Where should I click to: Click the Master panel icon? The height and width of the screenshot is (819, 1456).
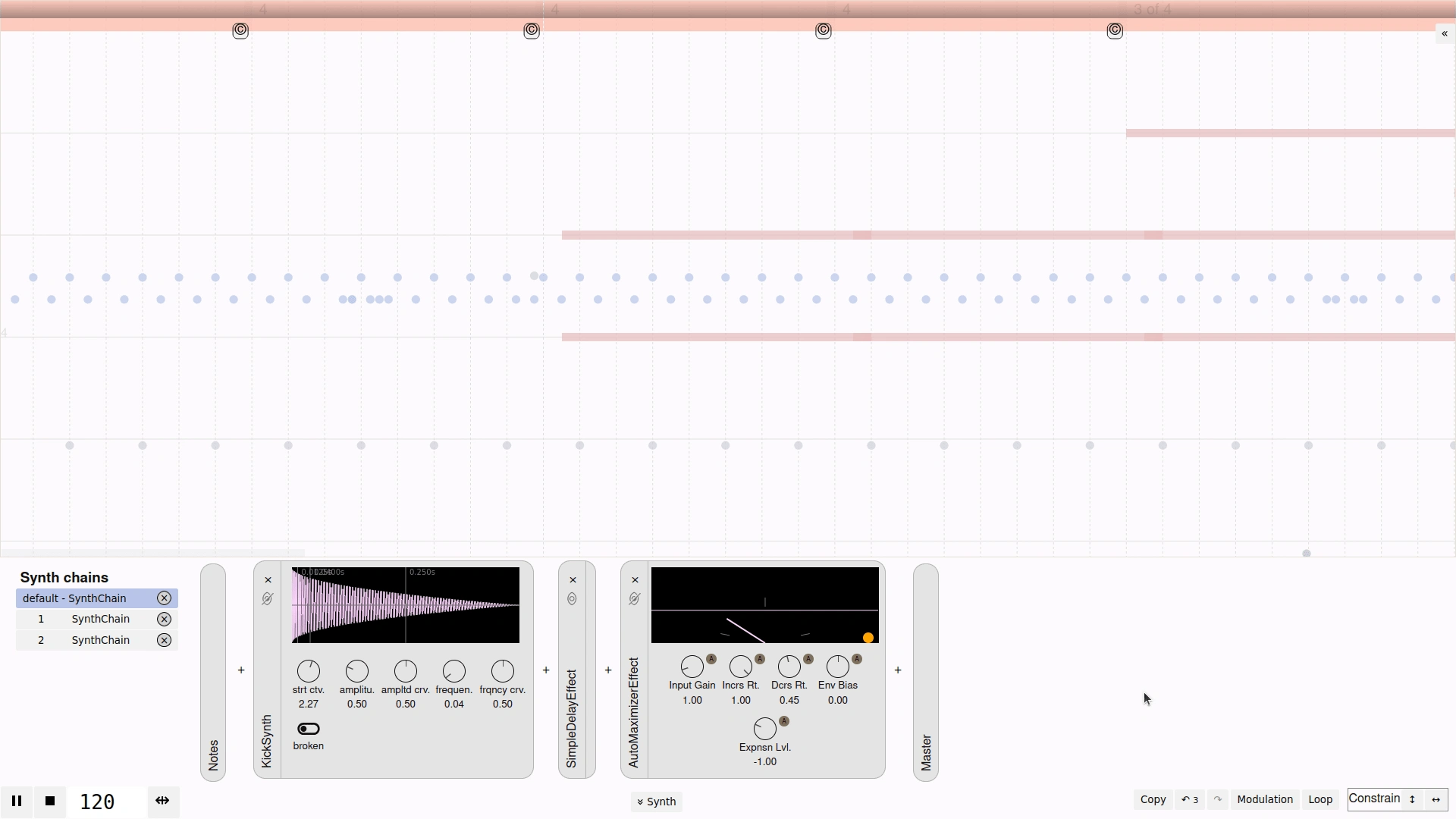(x=926, y=670)
